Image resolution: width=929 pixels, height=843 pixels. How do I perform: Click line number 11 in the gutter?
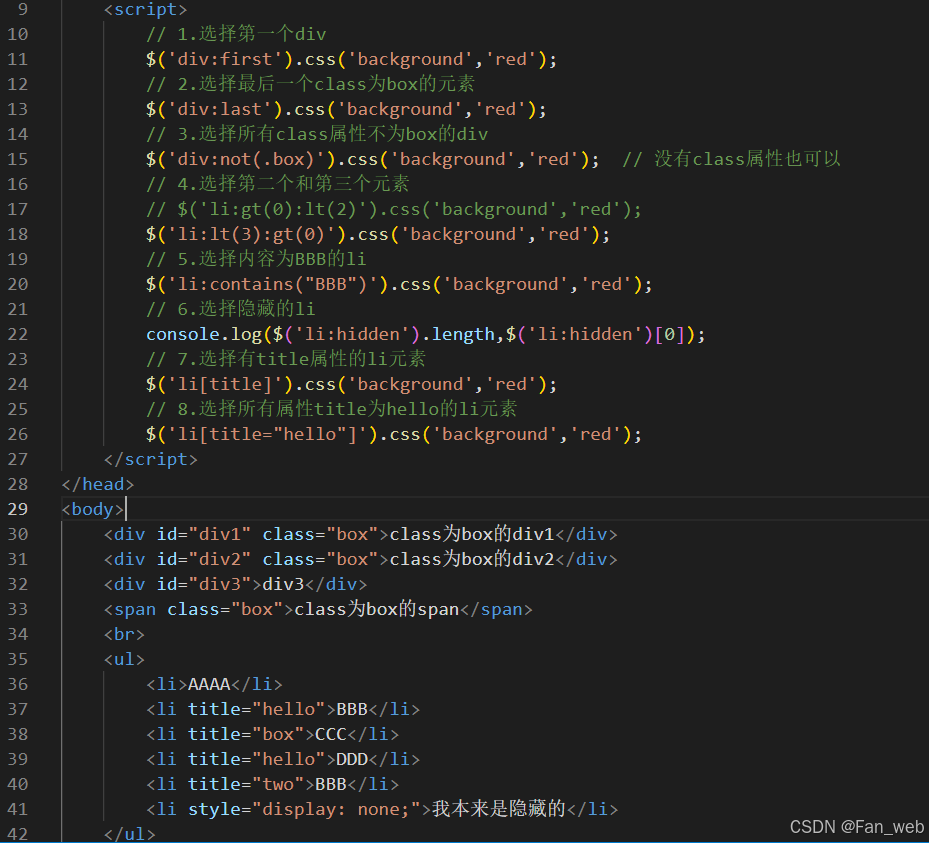[x=18, y=59]
